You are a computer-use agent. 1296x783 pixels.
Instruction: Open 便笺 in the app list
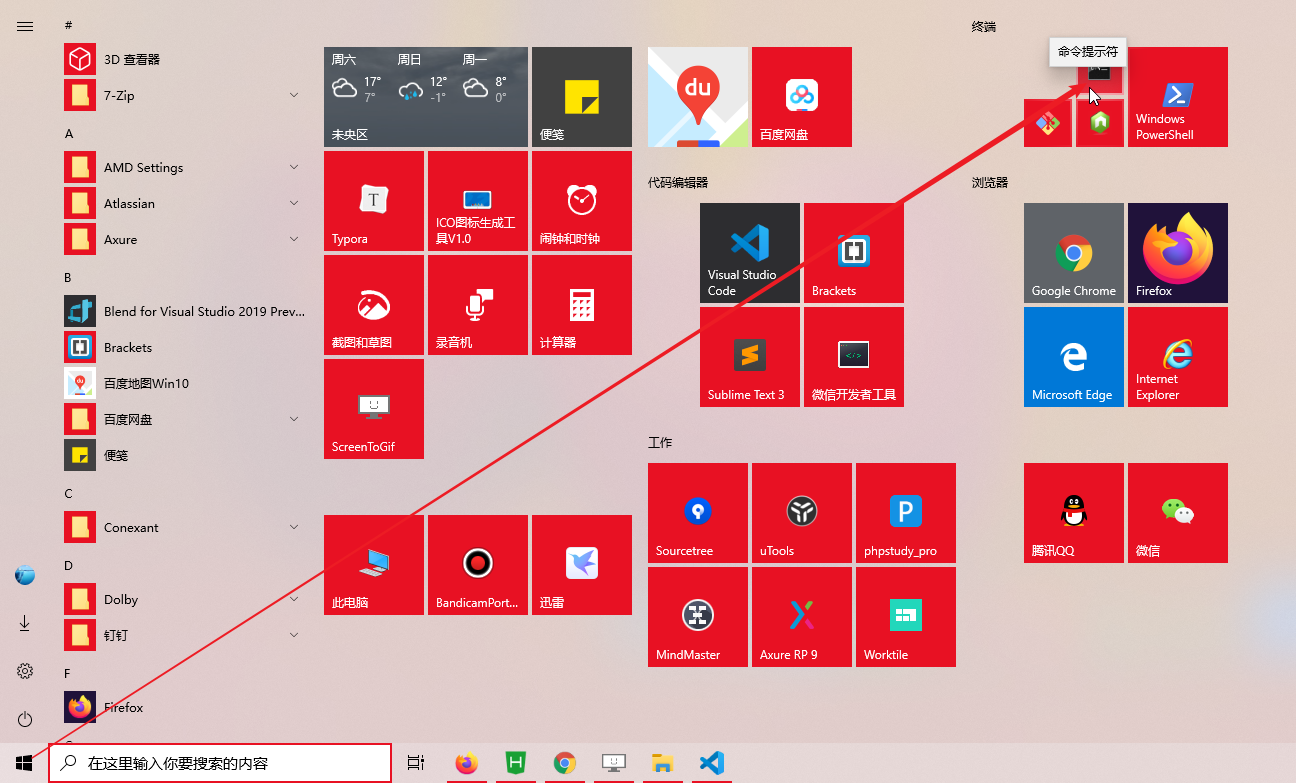pyautogui.click(x=184, y=455)
